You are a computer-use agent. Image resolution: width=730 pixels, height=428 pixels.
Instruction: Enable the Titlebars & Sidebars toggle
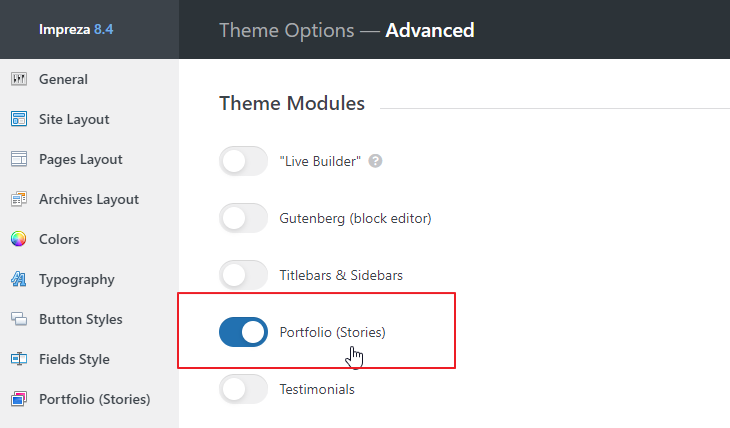click(x=243, y=274)
